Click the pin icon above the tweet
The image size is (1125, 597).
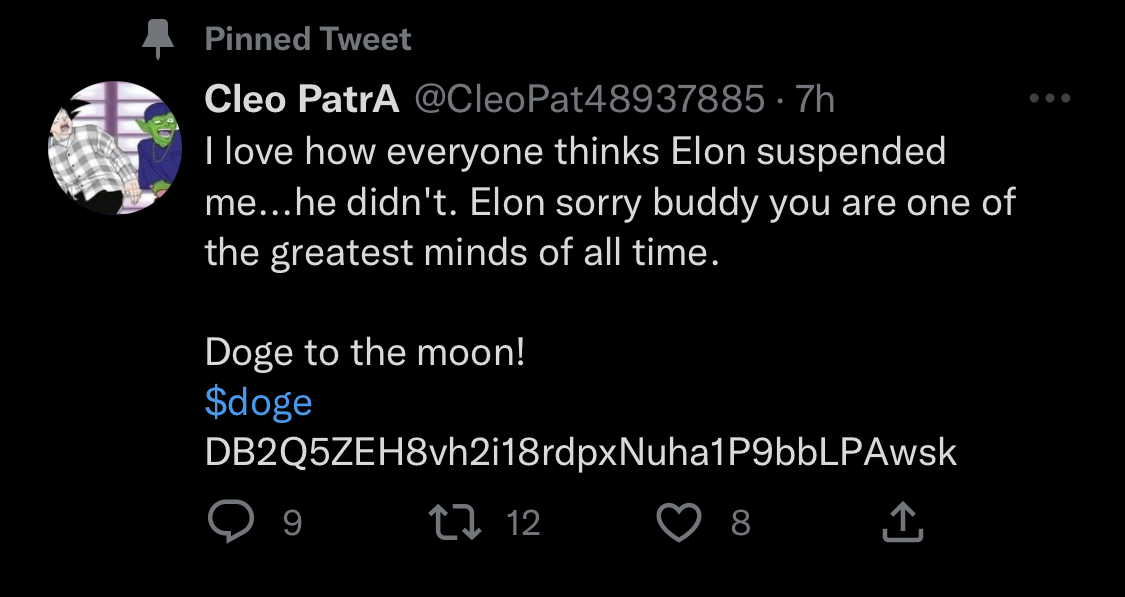click(x=158, y=39)
